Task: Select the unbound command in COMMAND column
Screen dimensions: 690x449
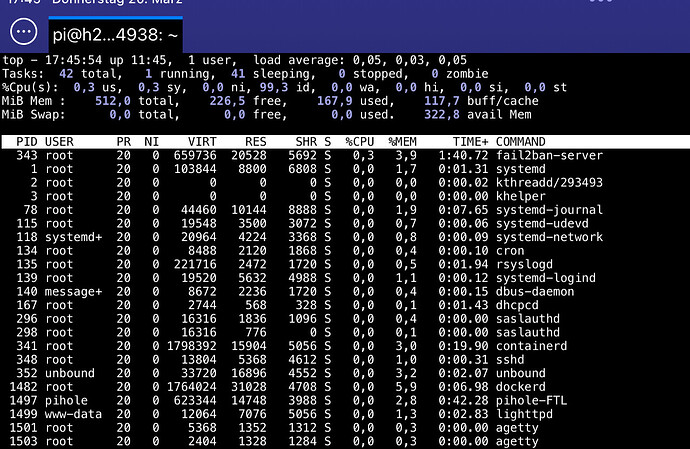Action: tap(521, 374)
